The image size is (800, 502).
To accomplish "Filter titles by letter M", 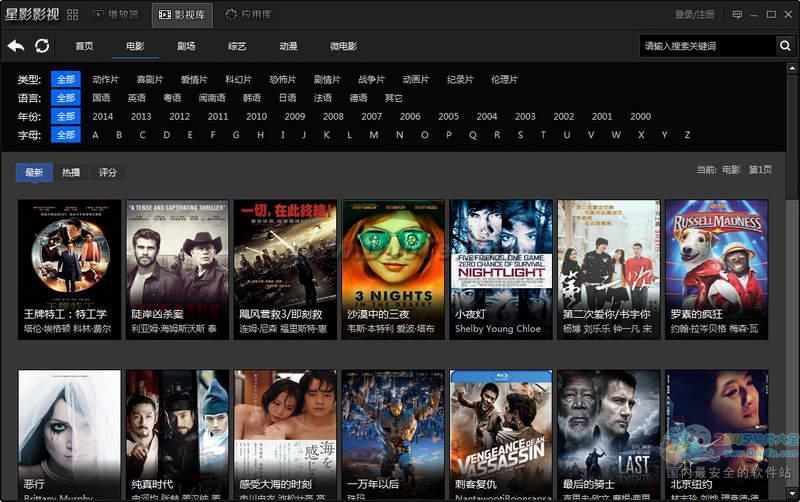I will pyautogui.click(x=374, y=135).
